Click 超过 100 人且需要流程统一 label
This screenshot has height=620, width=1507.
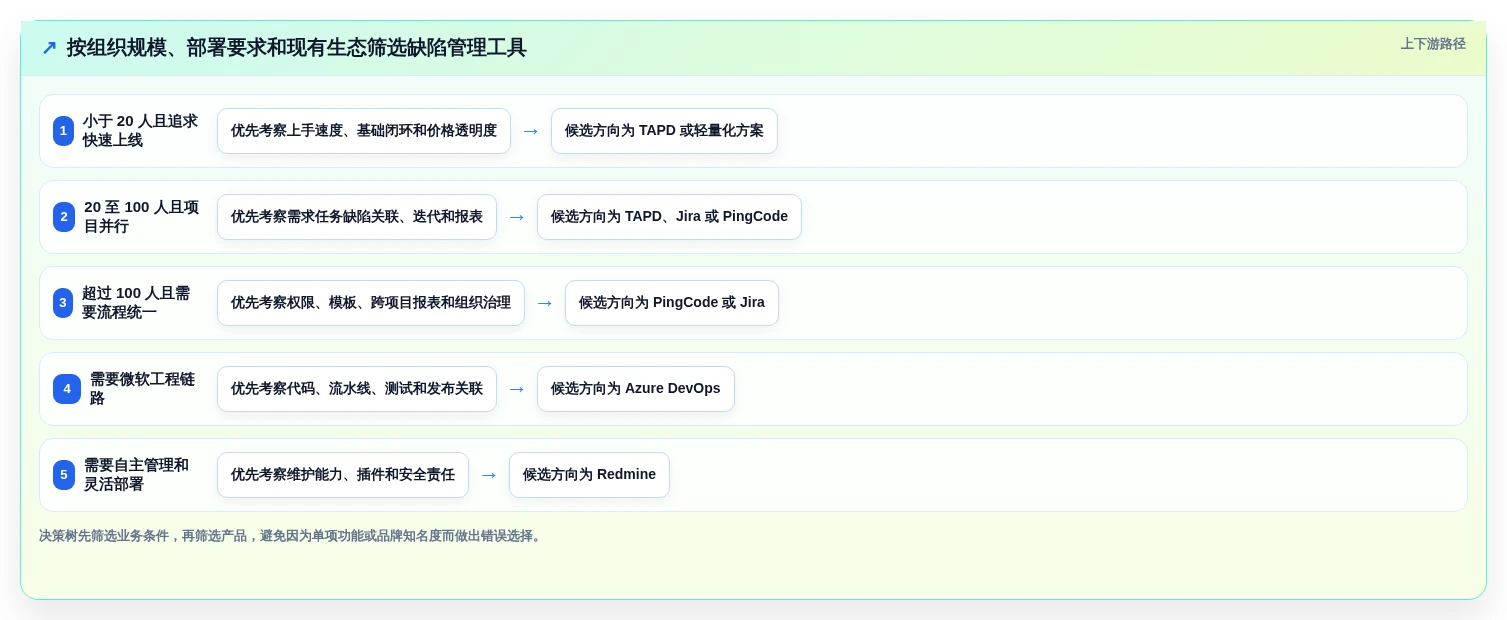point(137,303)
